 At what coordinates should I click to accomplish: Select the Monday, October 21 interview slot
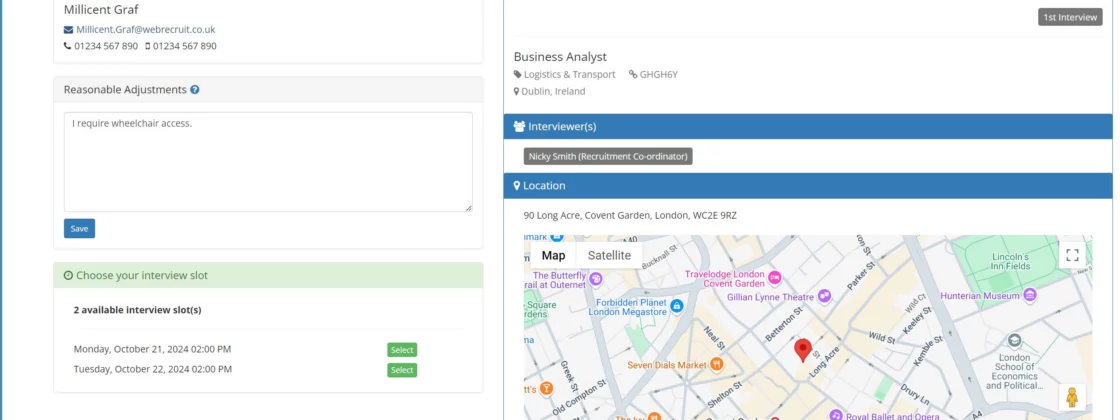pos(402,350)
